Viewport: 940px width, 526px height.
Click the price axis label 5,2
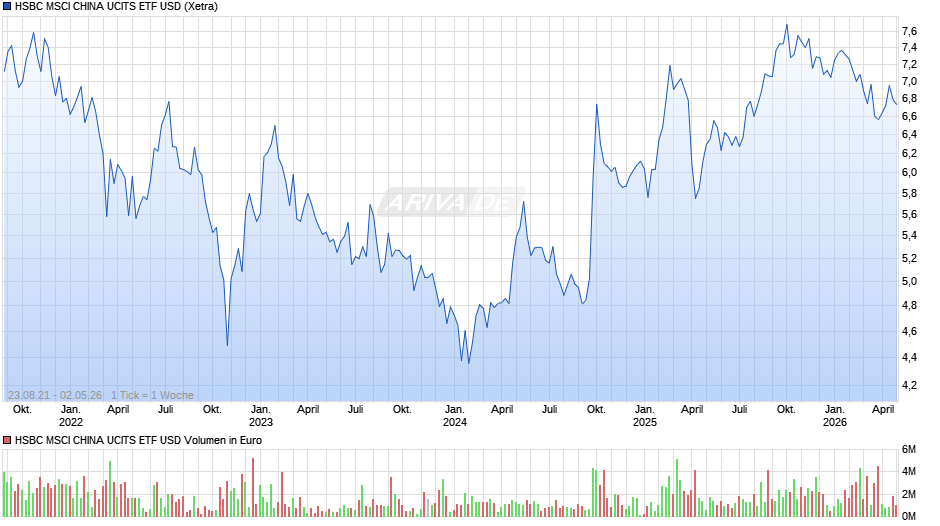click(x=909, y=258)
